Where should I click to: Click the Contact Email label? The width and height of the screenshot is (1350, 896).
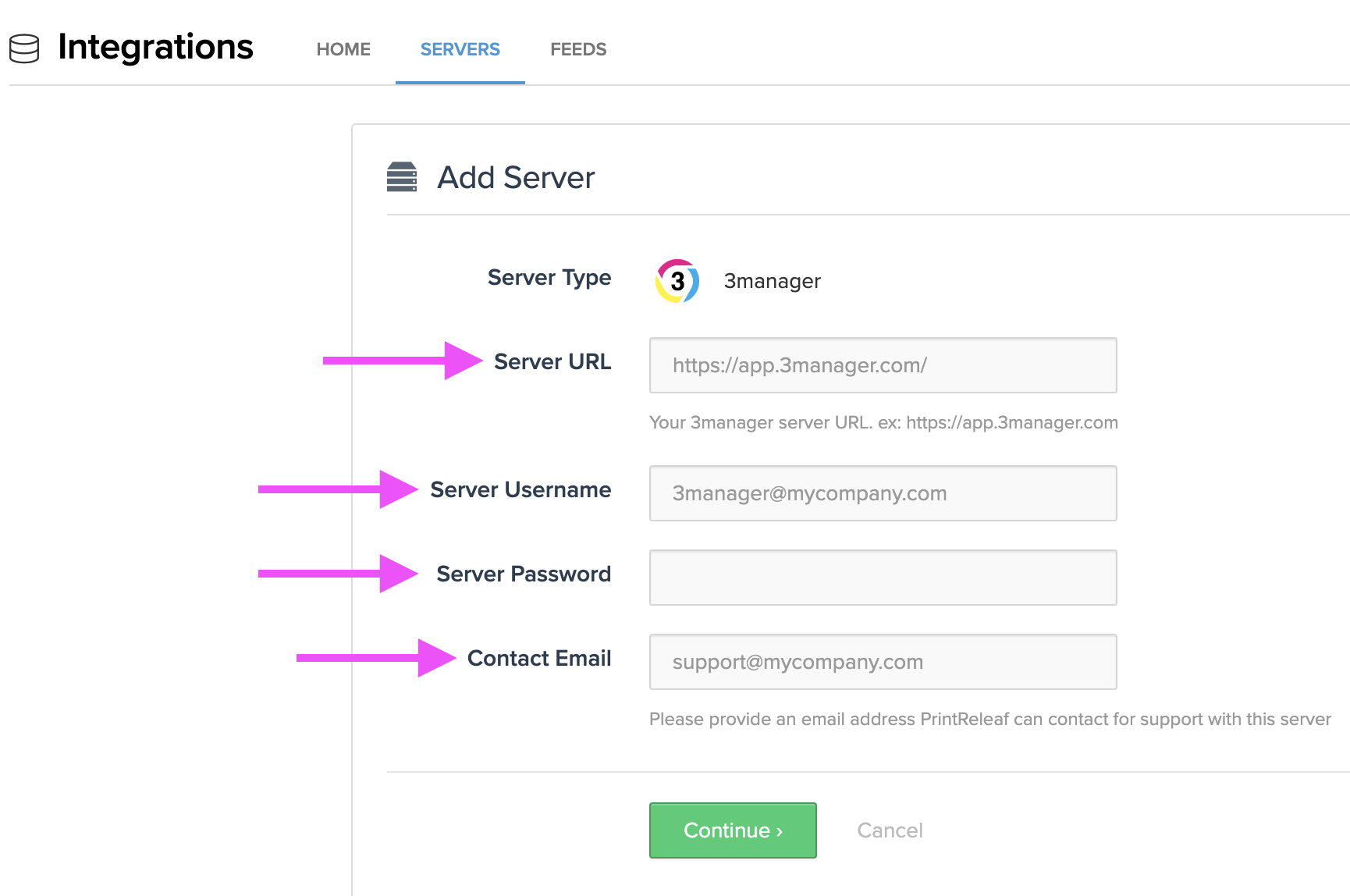tap(539, 658)
